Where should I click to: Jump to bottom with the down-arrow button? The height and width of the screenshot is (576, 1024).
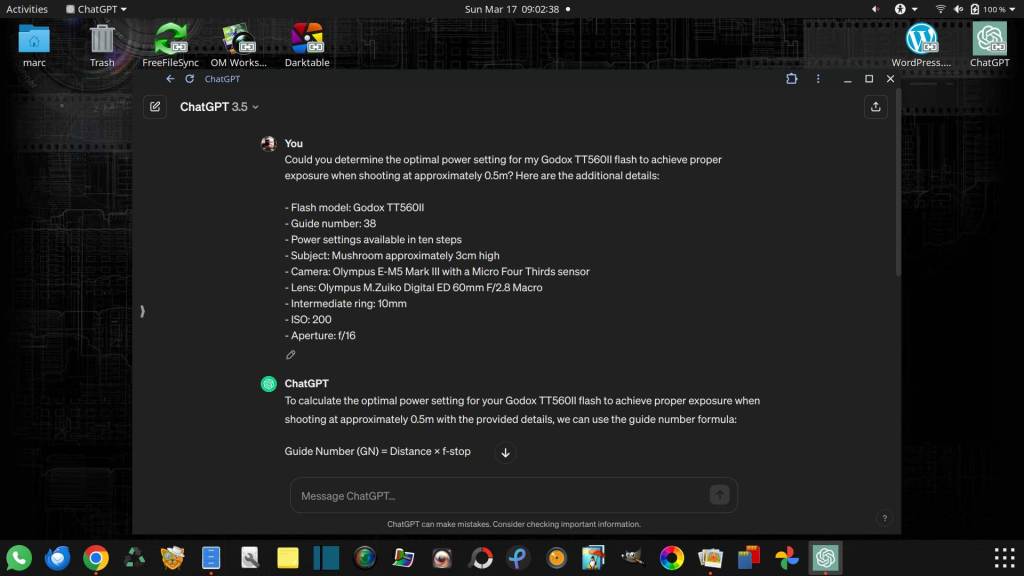tap(505, 453)
